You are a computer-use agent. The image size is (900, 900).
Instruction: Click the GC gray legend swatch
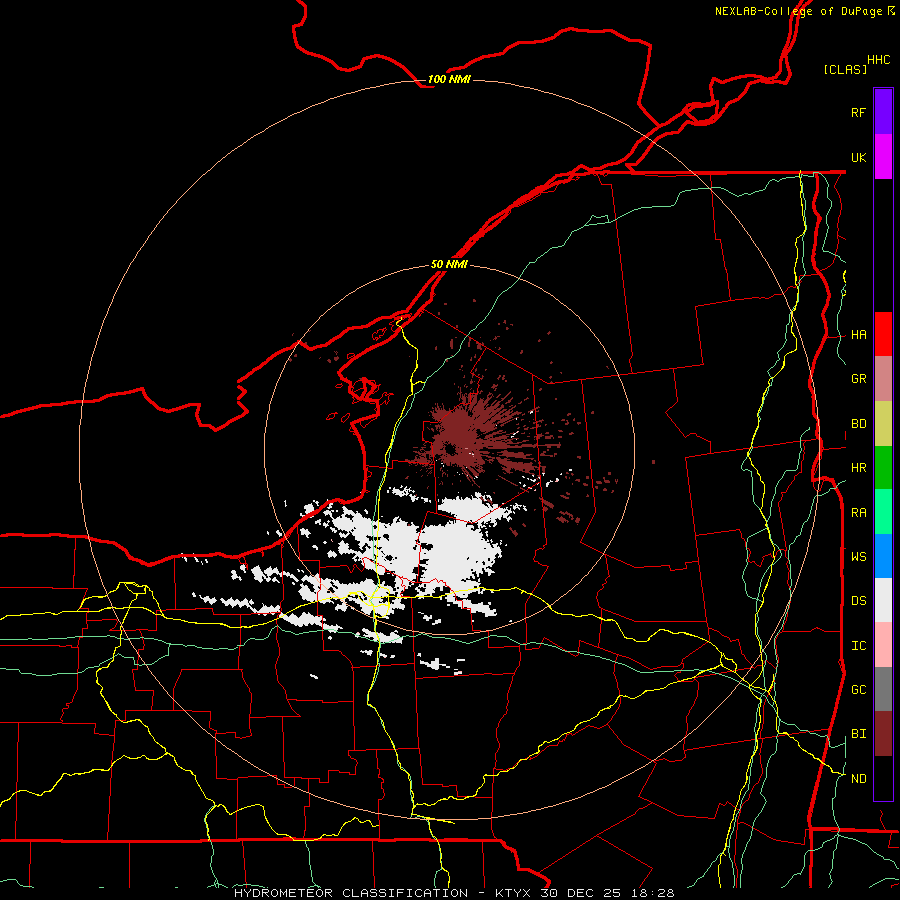click(x=883, y=689)
